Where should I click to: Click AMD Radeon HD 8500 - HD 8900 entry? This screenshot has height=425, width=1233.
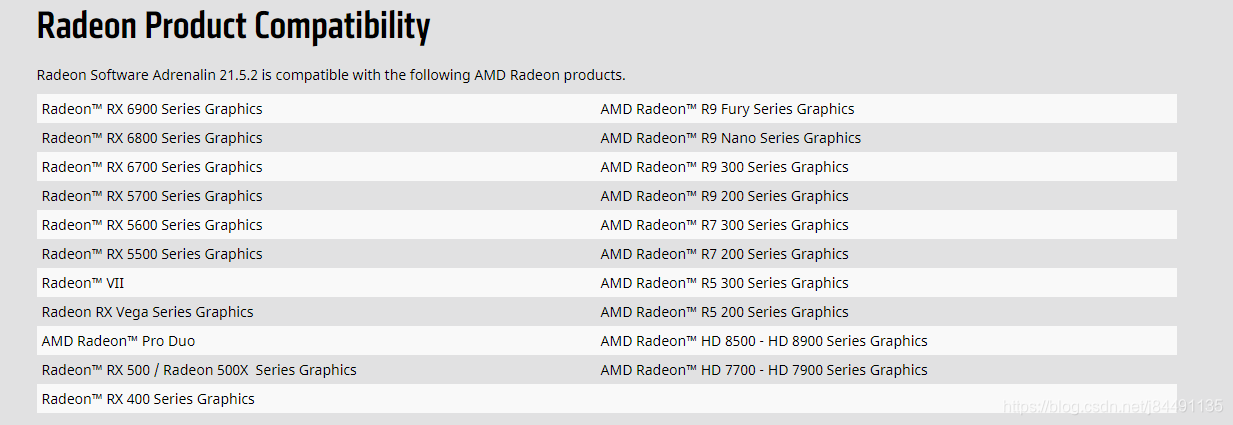764,341
